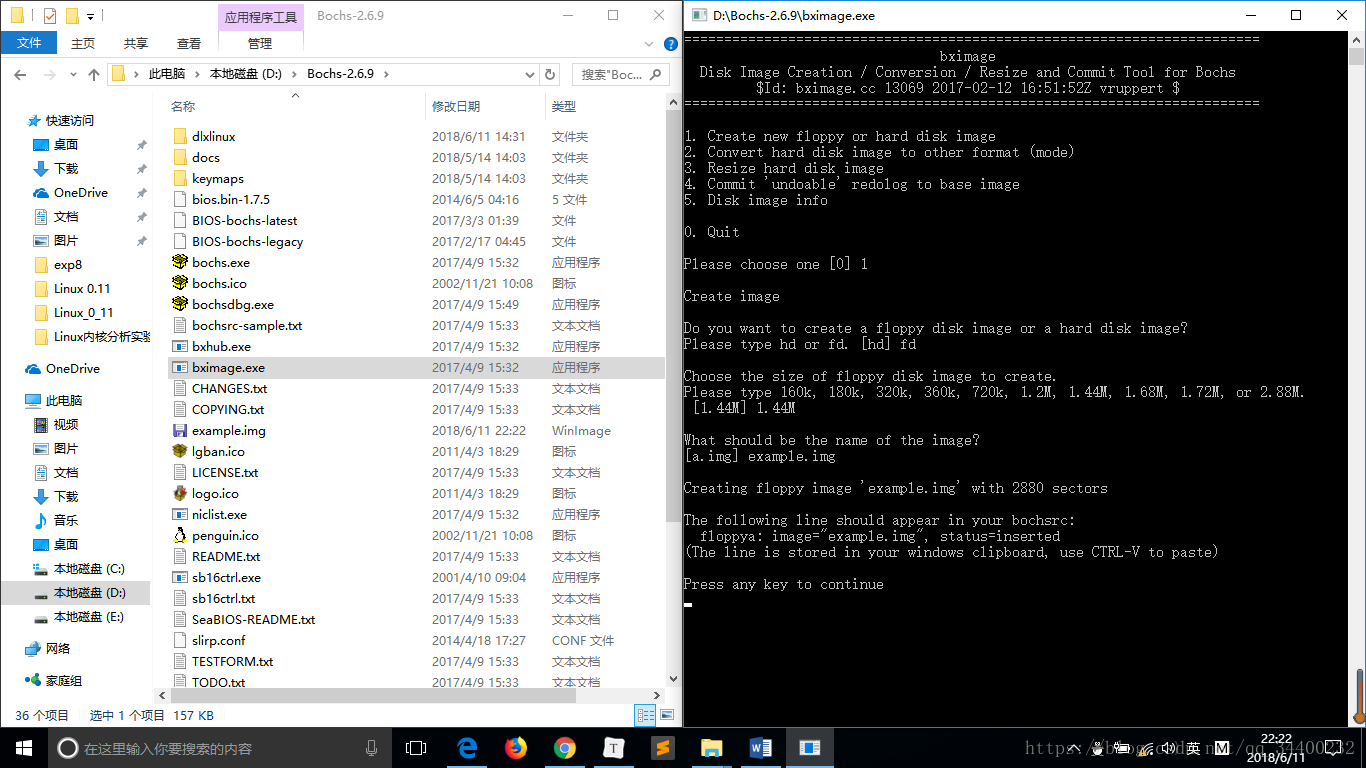Open bochs.exe application file icon
Screen dimensions: 1366x768
point(180,262)
